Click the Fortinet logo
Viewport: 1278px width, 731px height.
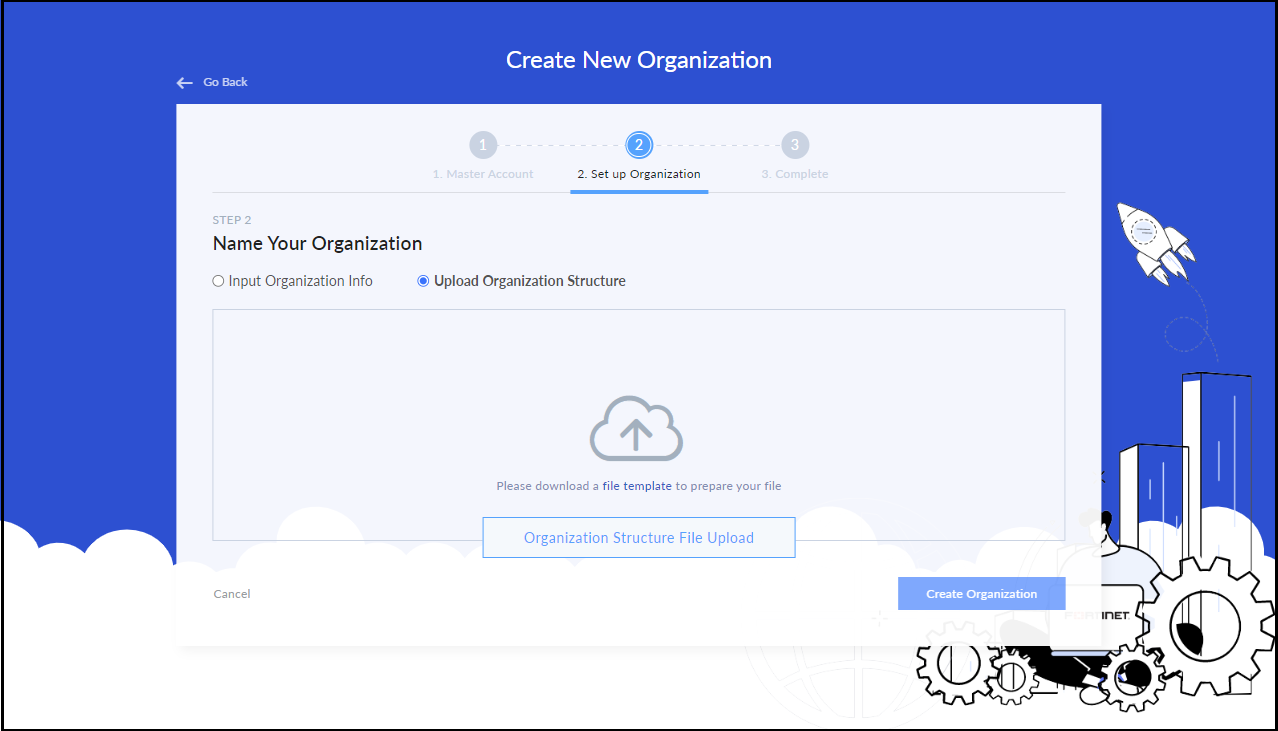tap(1097, 617)
